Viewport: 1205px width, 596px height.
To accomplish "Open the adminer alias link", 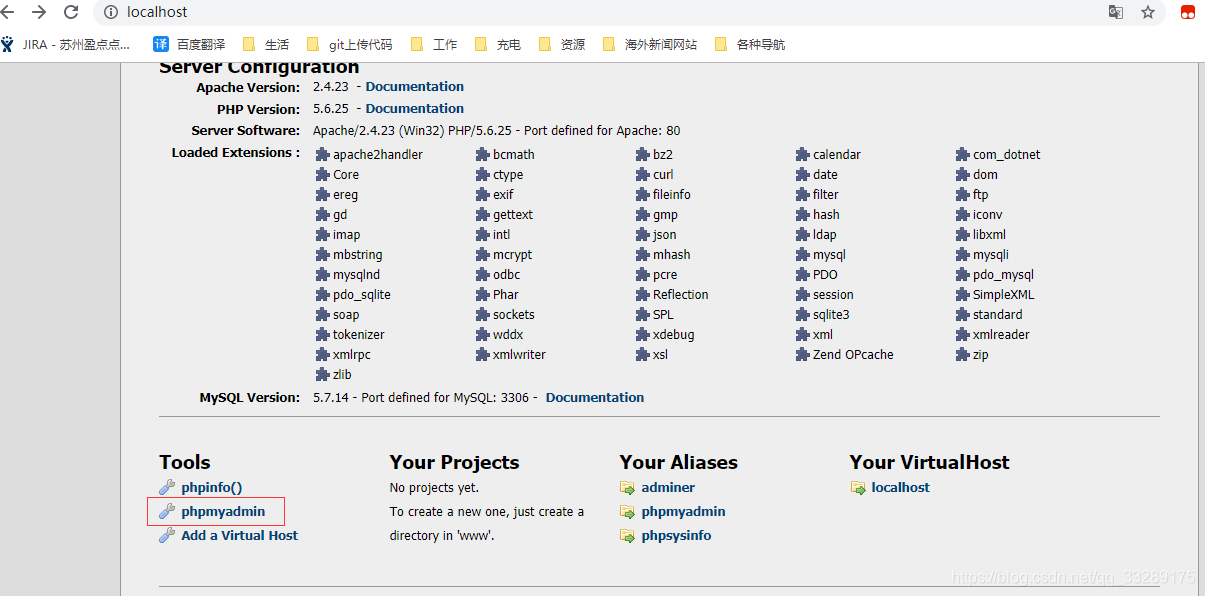I will pos(668,488).
